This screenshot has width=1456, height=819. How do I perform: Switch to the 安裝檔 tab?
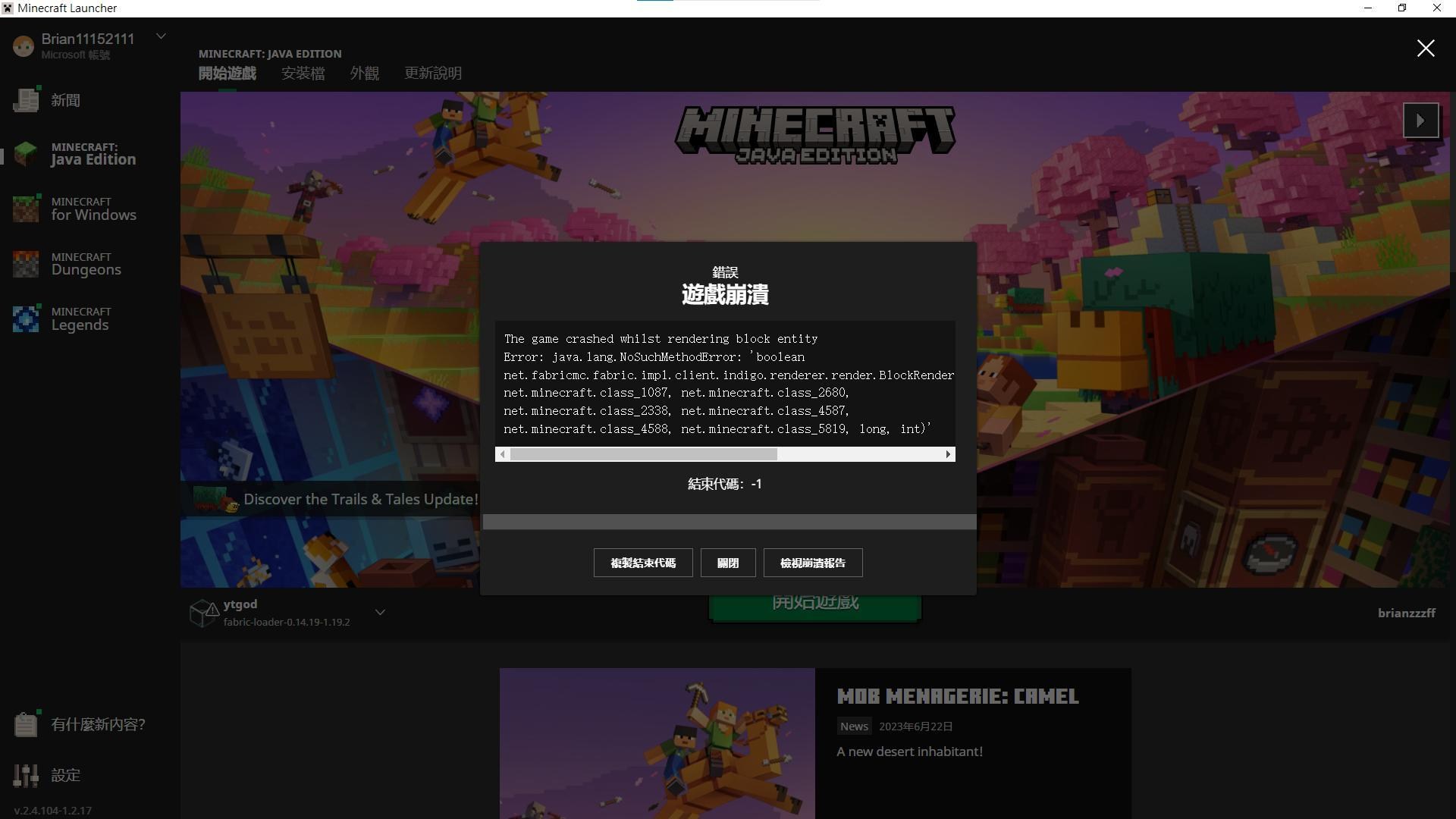click(303, 74)
